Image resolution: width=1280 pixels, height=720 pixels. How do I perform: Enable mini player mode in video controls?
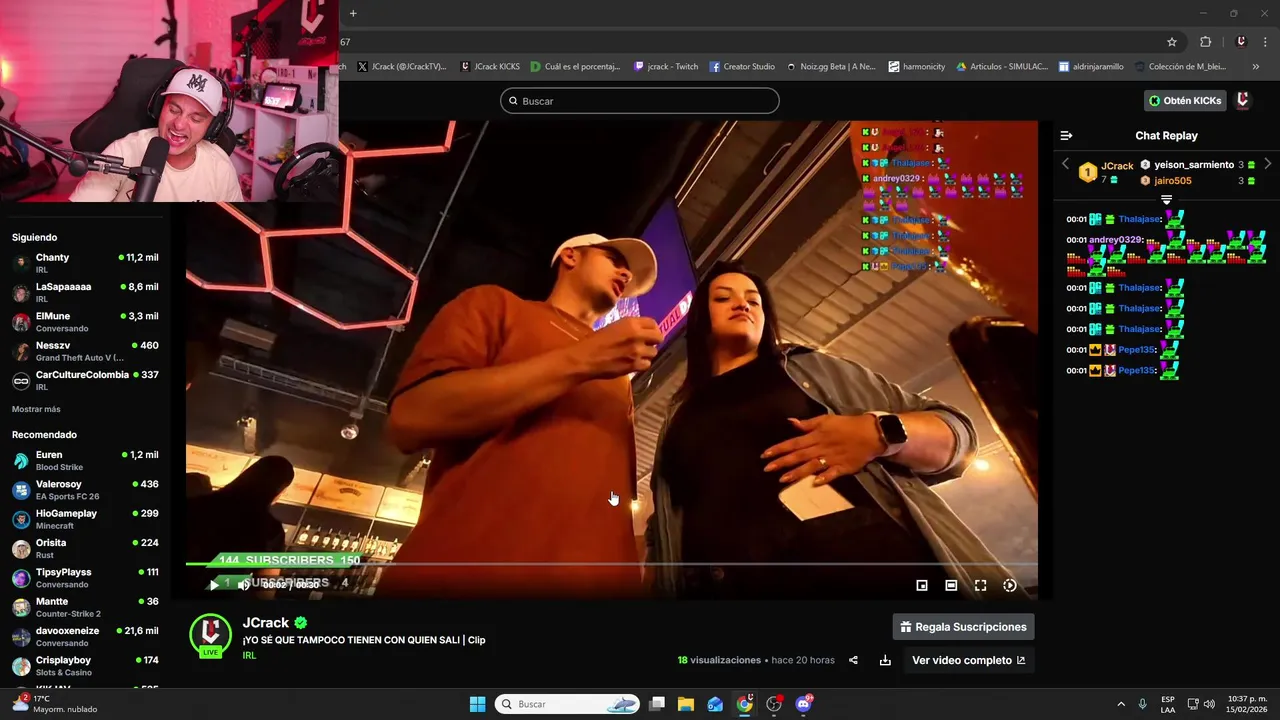(922, 586)
